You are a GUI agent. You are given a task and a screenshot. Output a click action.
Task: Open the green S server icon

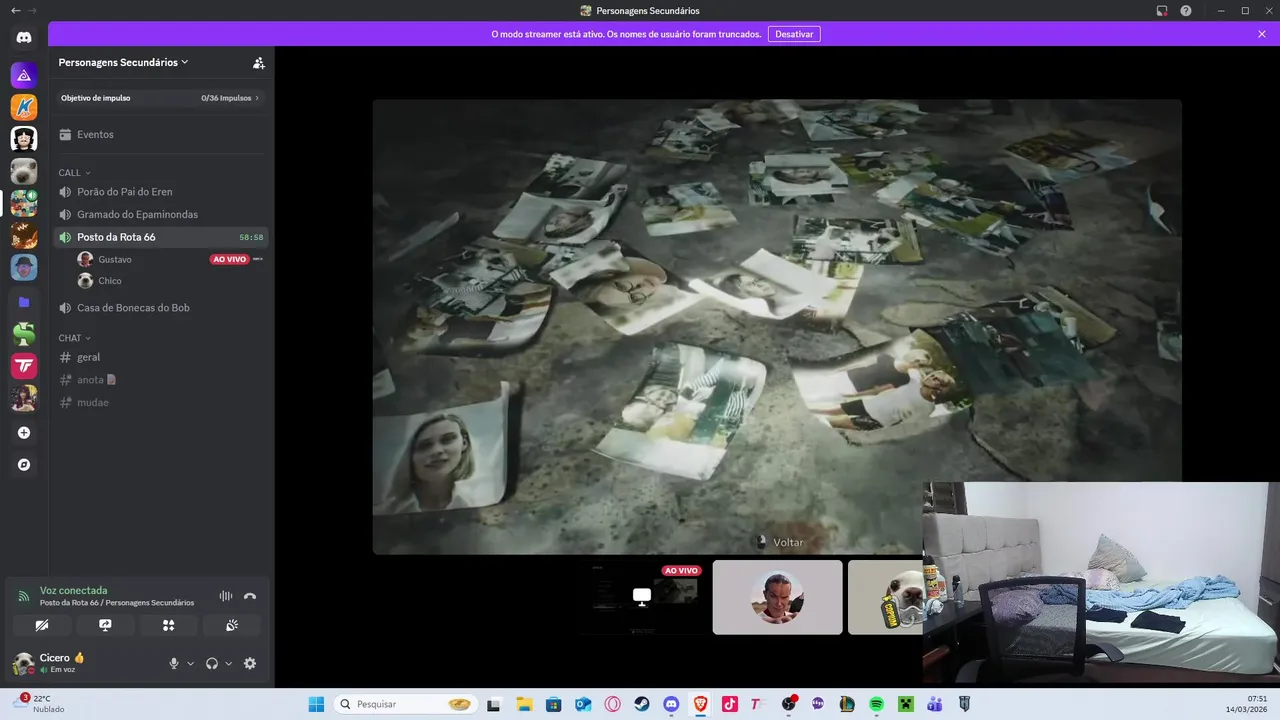(x=24, y=334)
